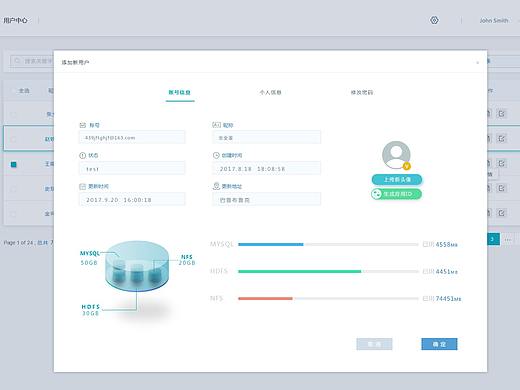Uncheck the teal checked row checkbox

coord(14,164)
